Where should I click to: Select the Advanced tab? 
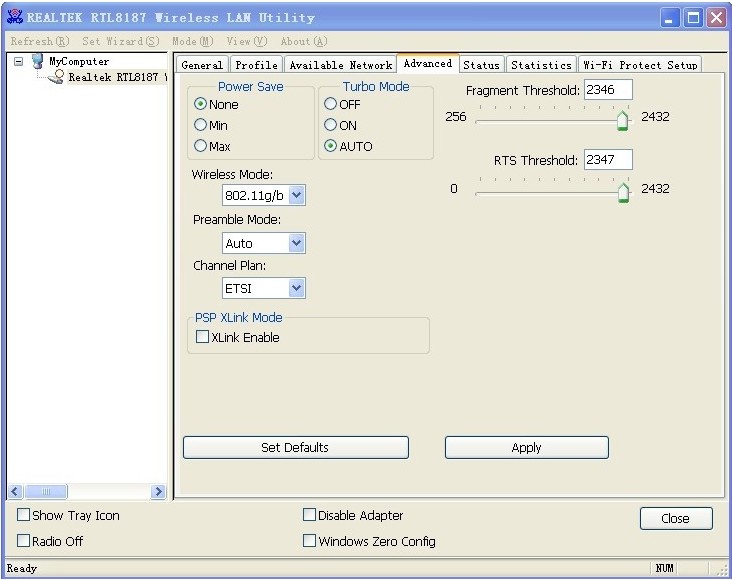428,64
